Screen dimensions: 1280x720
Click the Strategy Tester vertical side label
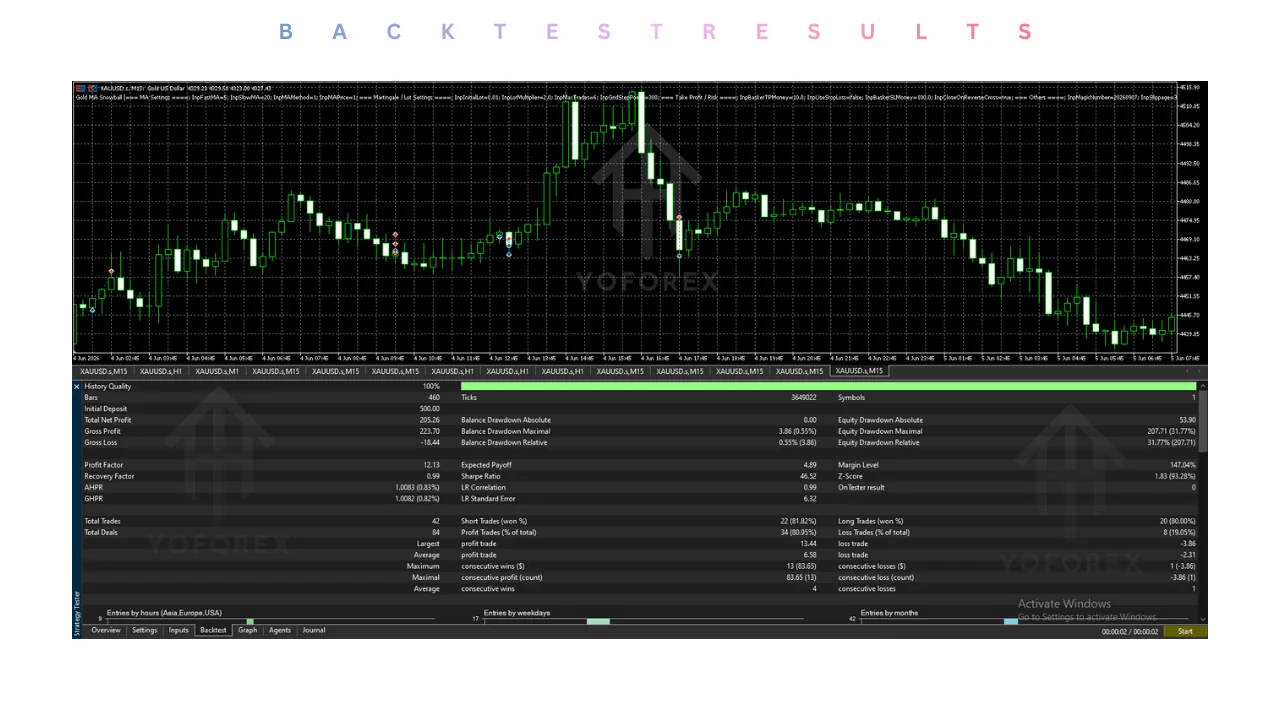coord(77,612)
